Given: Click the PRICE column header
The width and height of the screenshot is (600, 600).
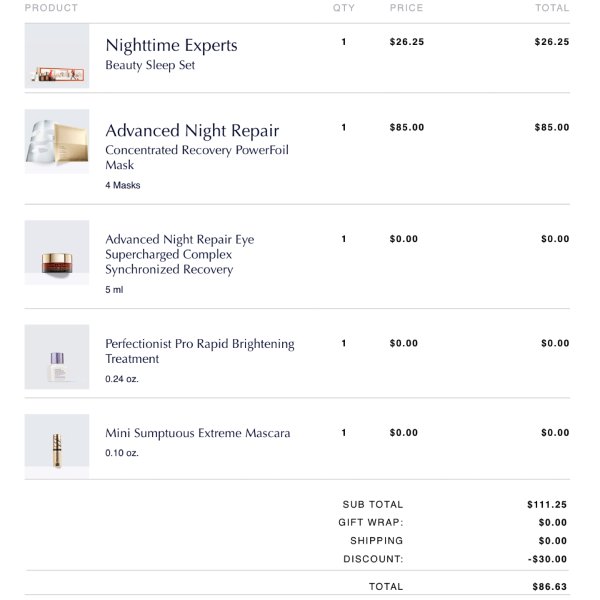Looking at the screenshot, I should [406, 8].
